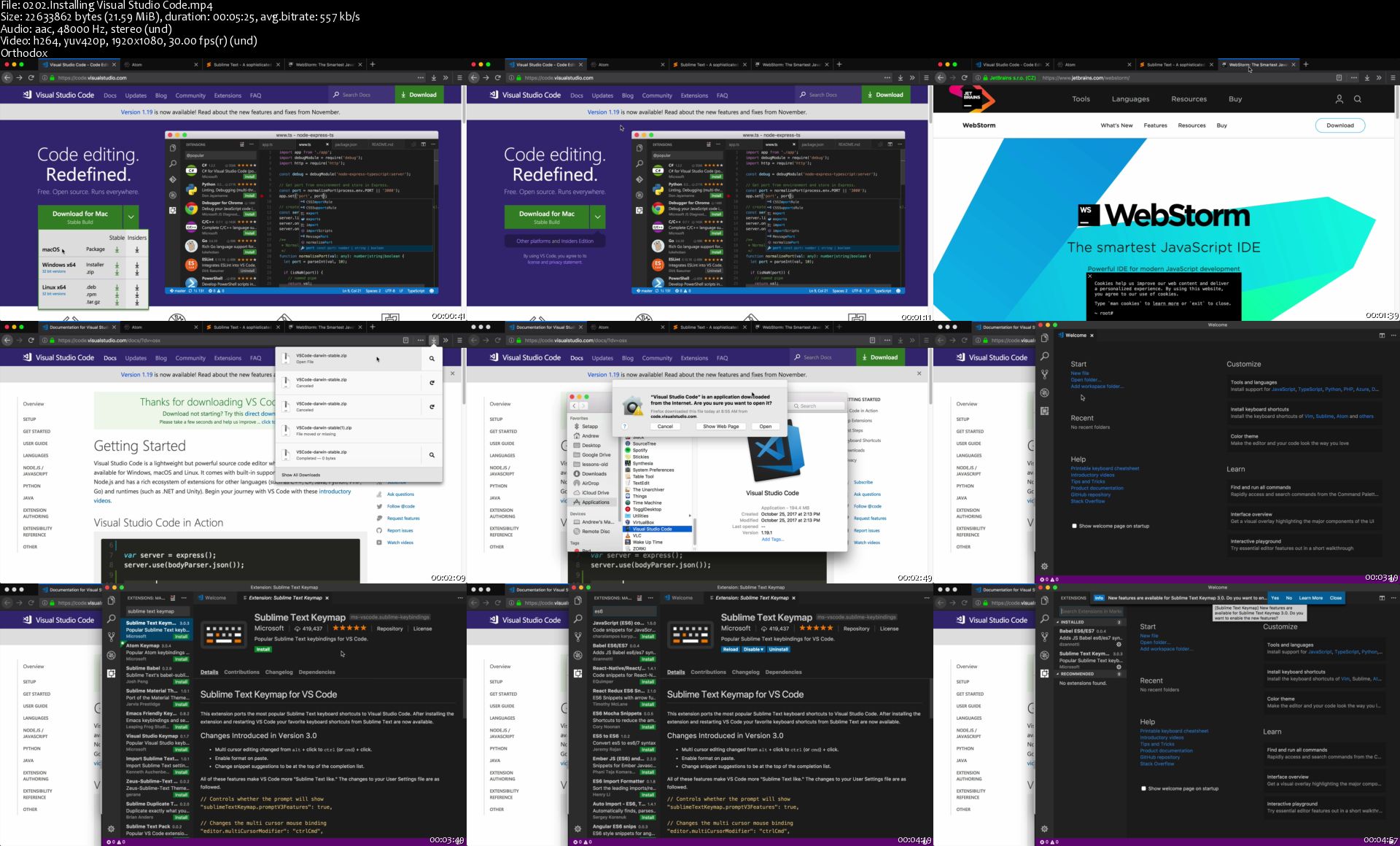
Task: Click errors and warnings status in 00:03:19 frame
Action: 1048,580
